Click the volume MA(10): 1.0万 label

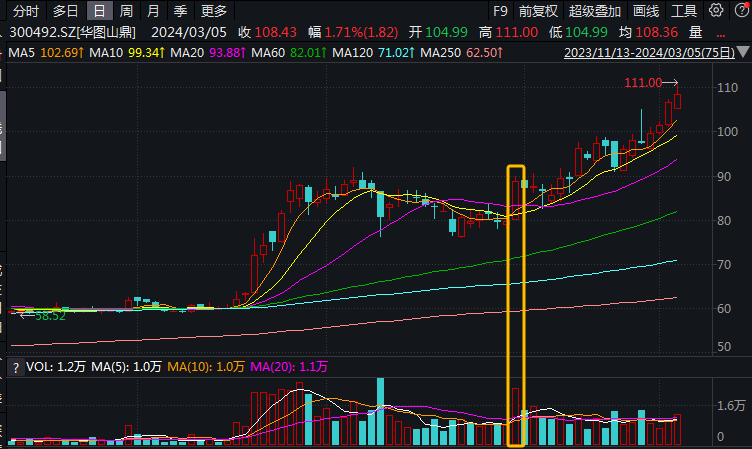pos(206,367)
